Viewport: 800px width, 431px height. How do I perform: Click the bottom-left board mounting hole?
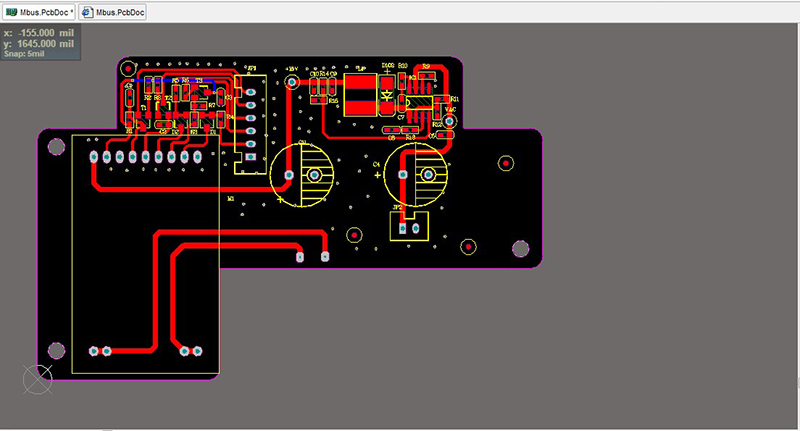point(57,350)
